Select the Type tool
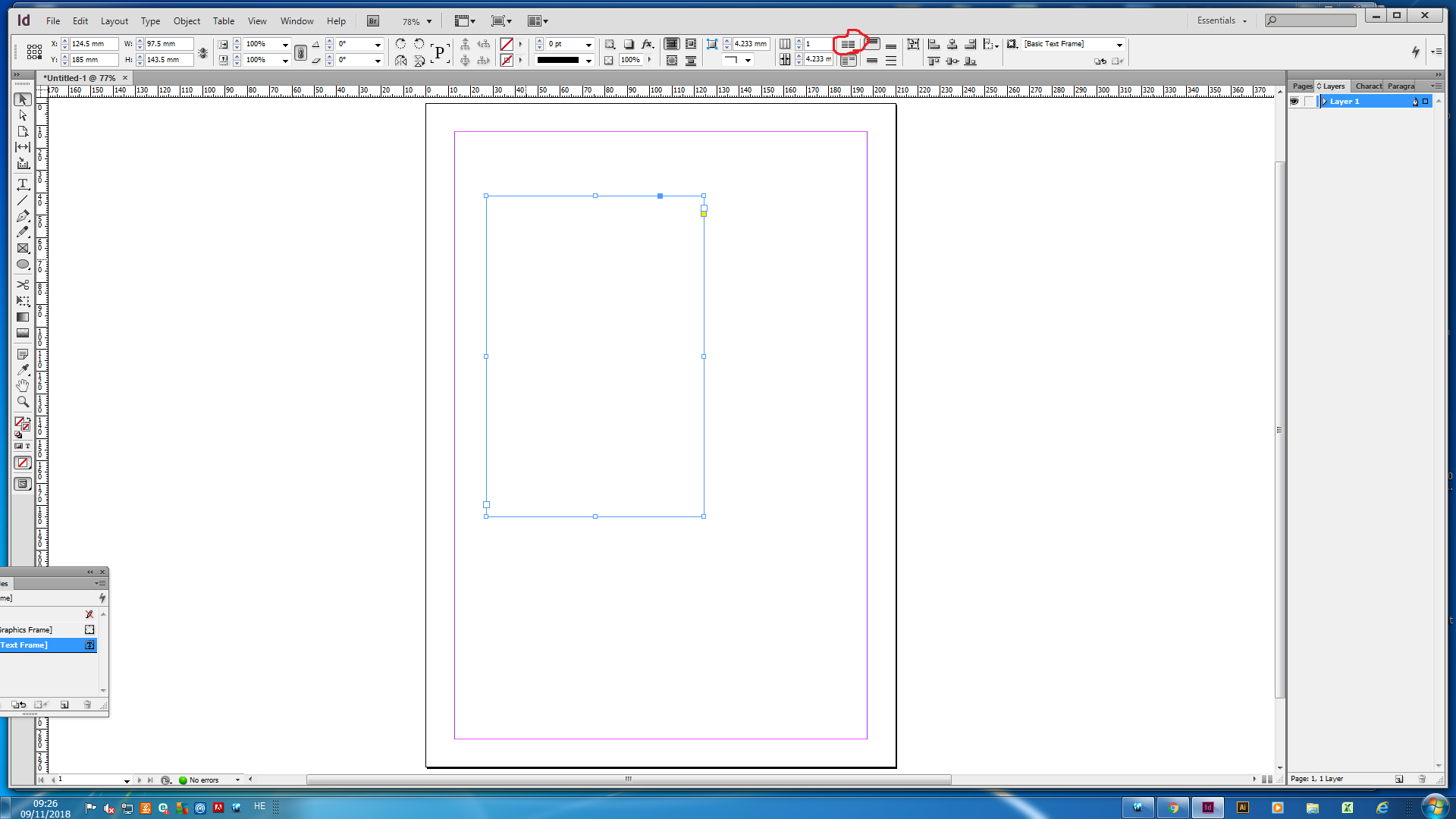Screen dimensions: 1456x819 click(23, 184)
